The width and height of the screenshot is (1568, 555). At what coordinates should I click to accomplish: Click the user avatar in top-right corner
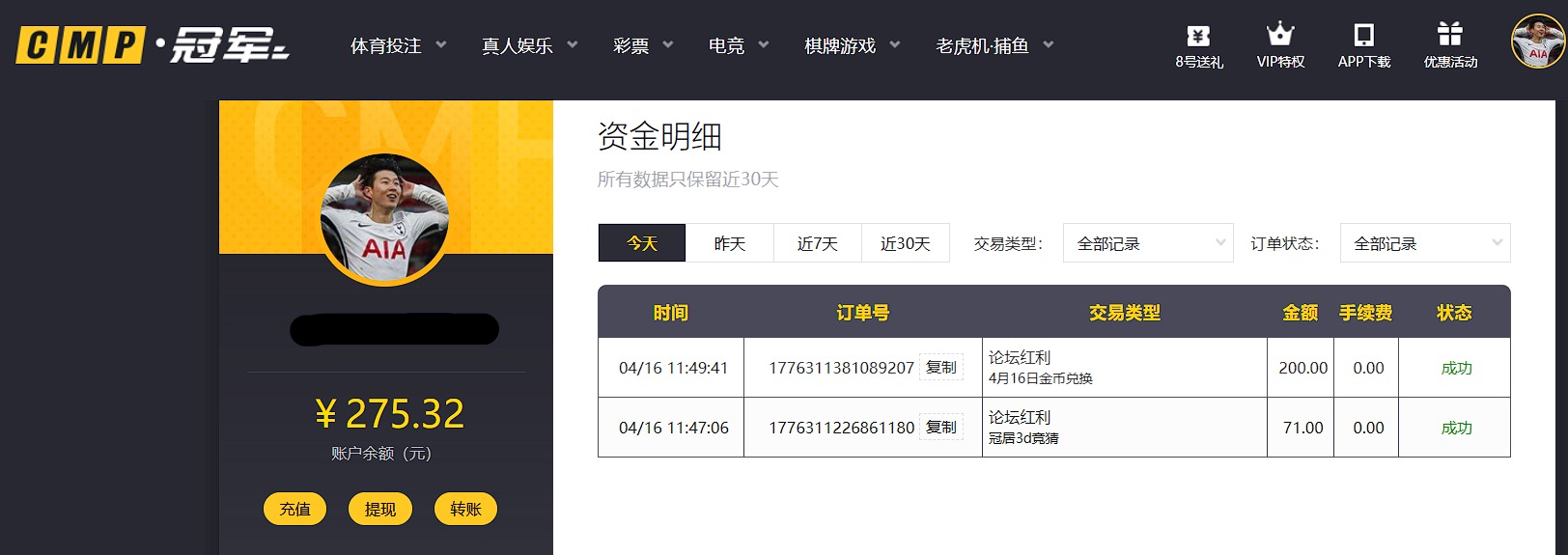(1537, 42)
